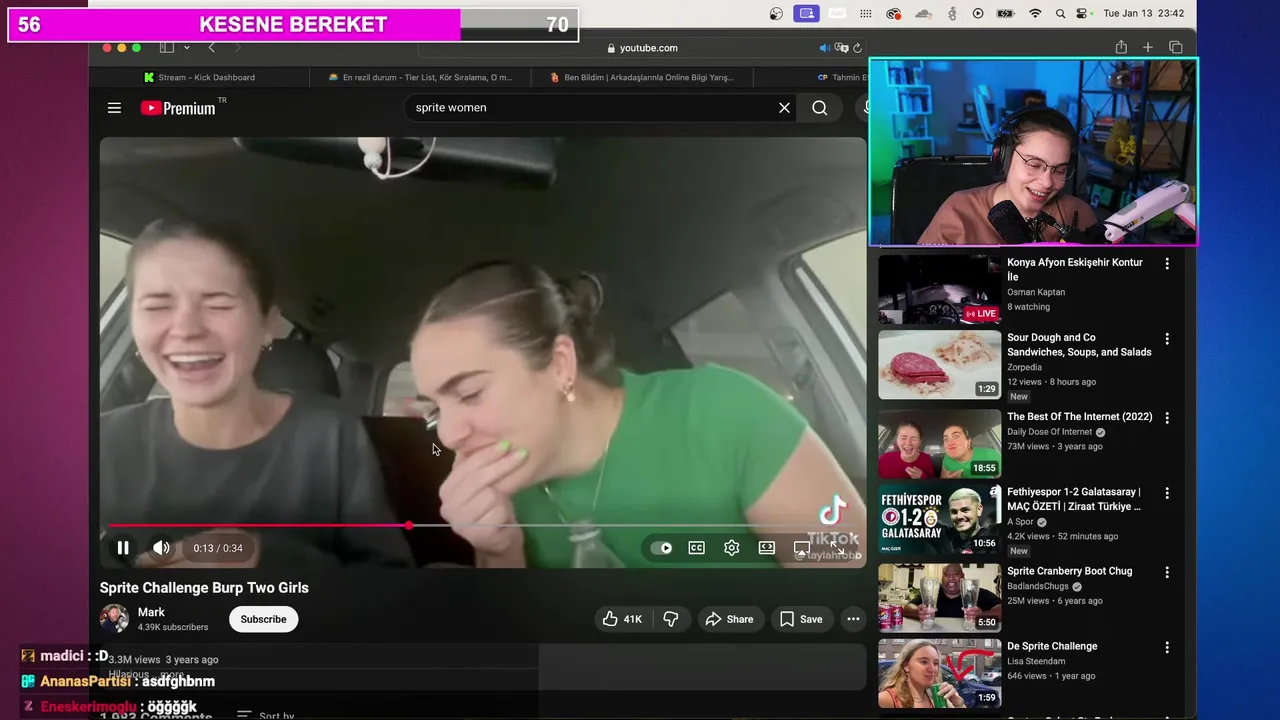Open Mark channel avatar

114,619
